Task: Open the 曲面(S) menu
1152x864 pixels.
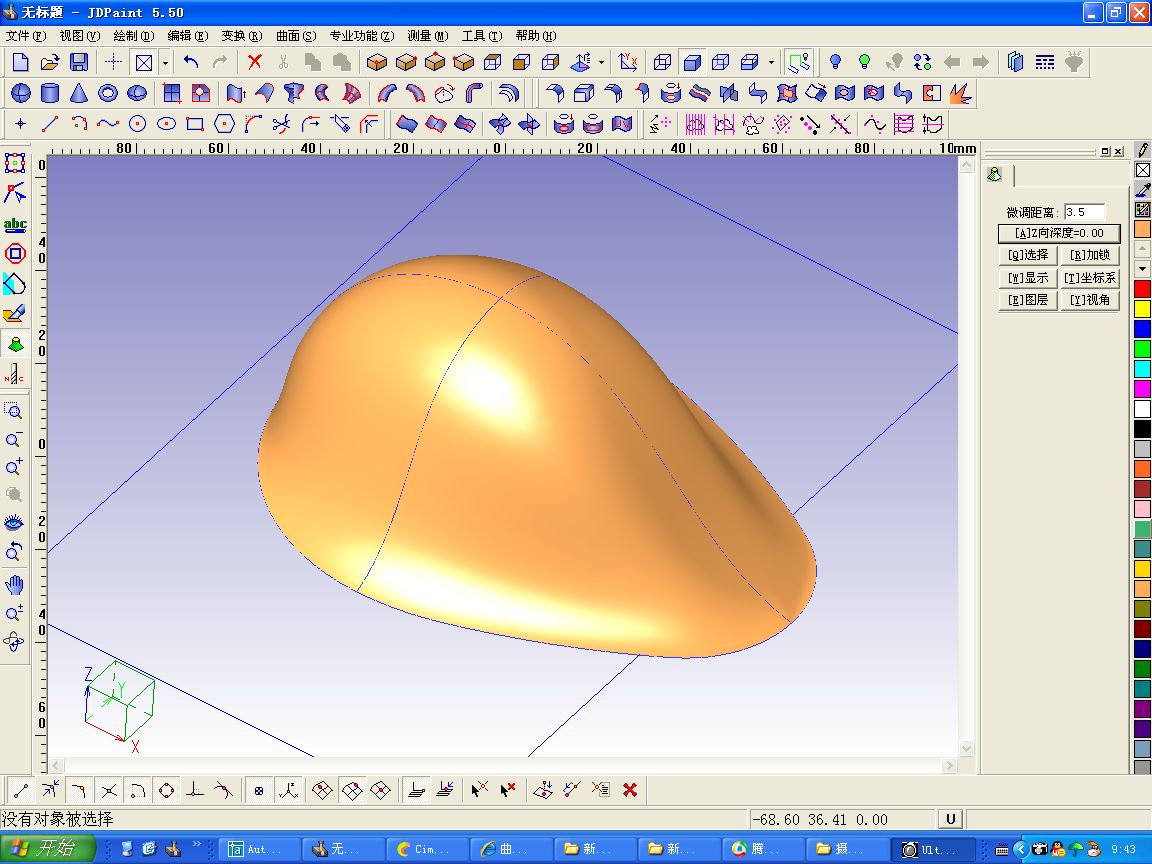Action: (296, 35)
